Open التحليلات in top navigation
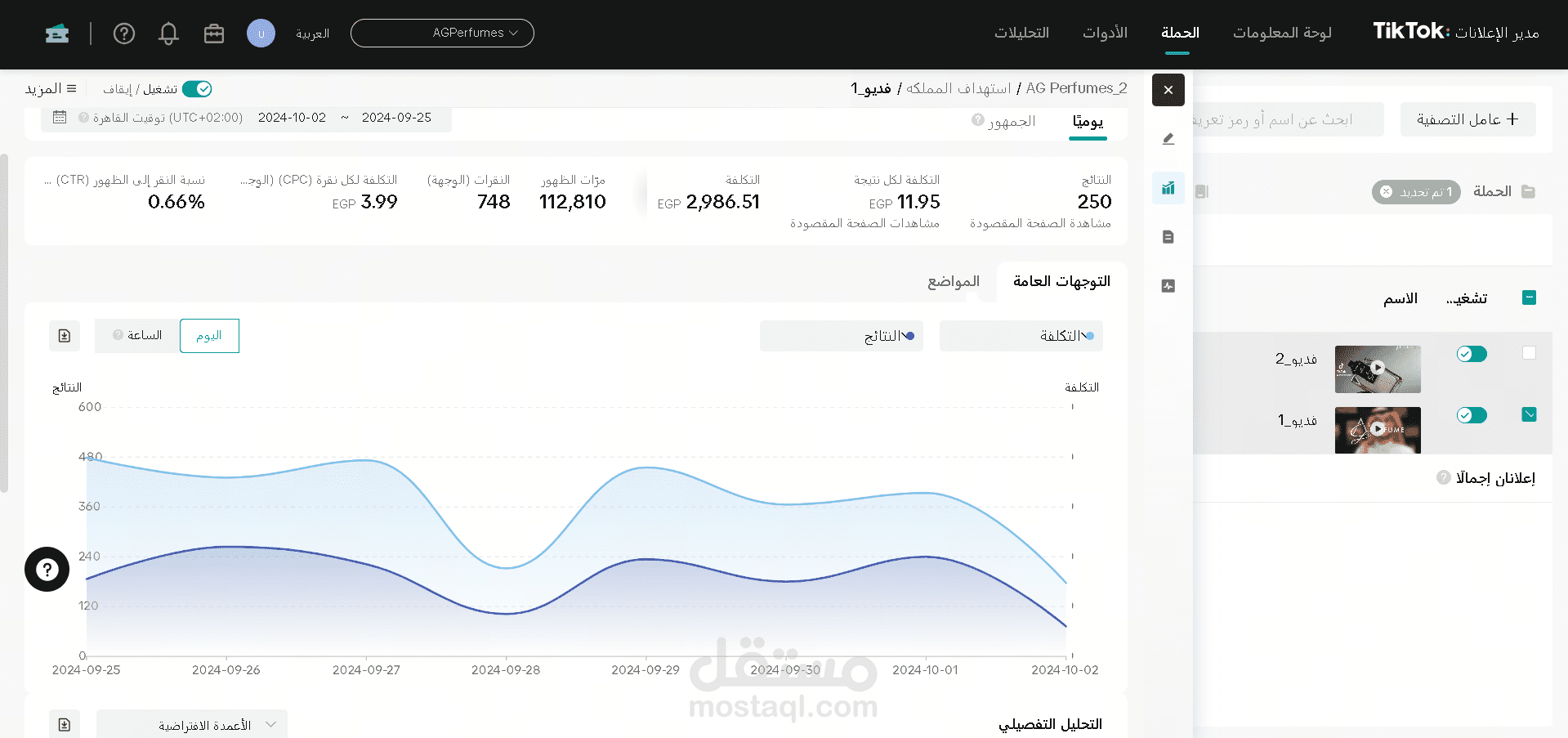 click(x=1021, y=33)
